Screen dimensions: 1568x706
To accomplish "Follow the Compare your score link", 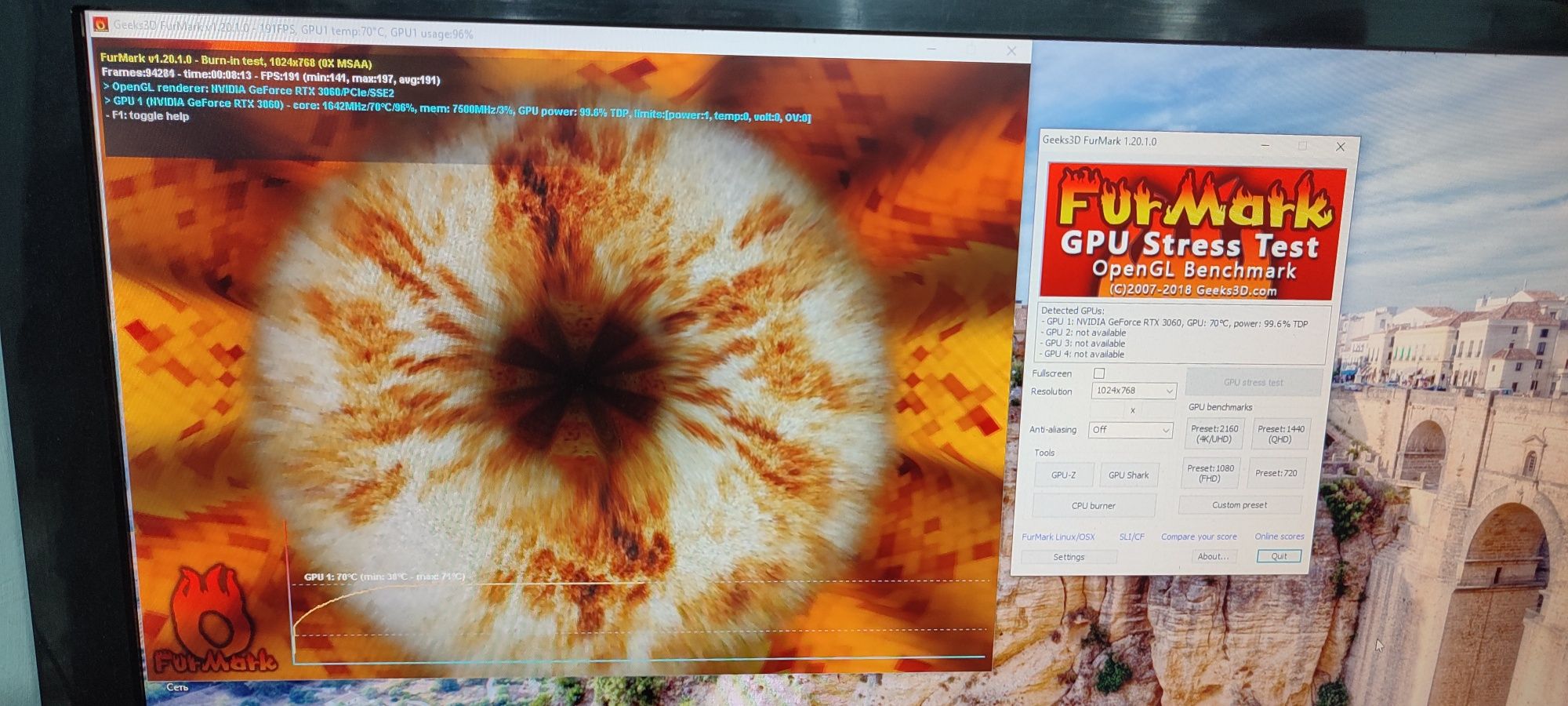I will click(x=1199, y=537).
